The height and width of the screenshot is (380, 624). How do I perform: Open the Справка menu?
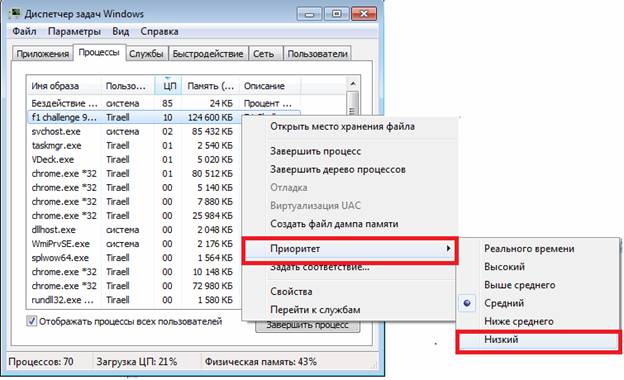click(x=159, y=31)
